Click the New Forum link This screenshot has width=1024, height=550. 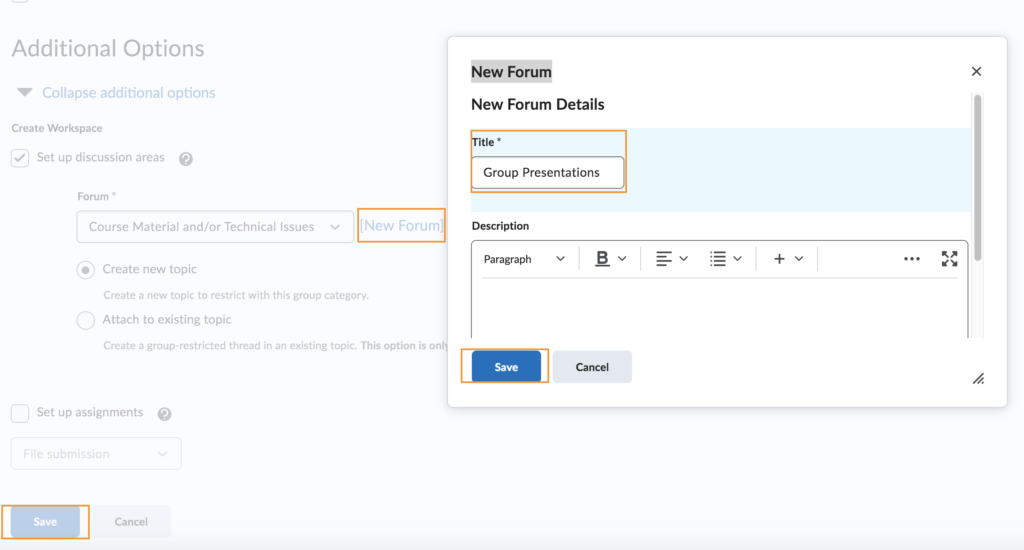coord(401,226)
